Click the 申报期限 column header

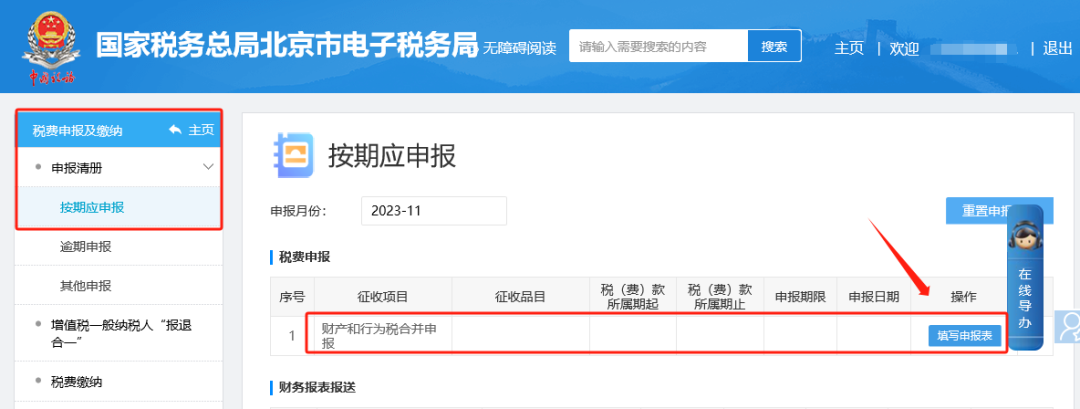tap(800, 297)
